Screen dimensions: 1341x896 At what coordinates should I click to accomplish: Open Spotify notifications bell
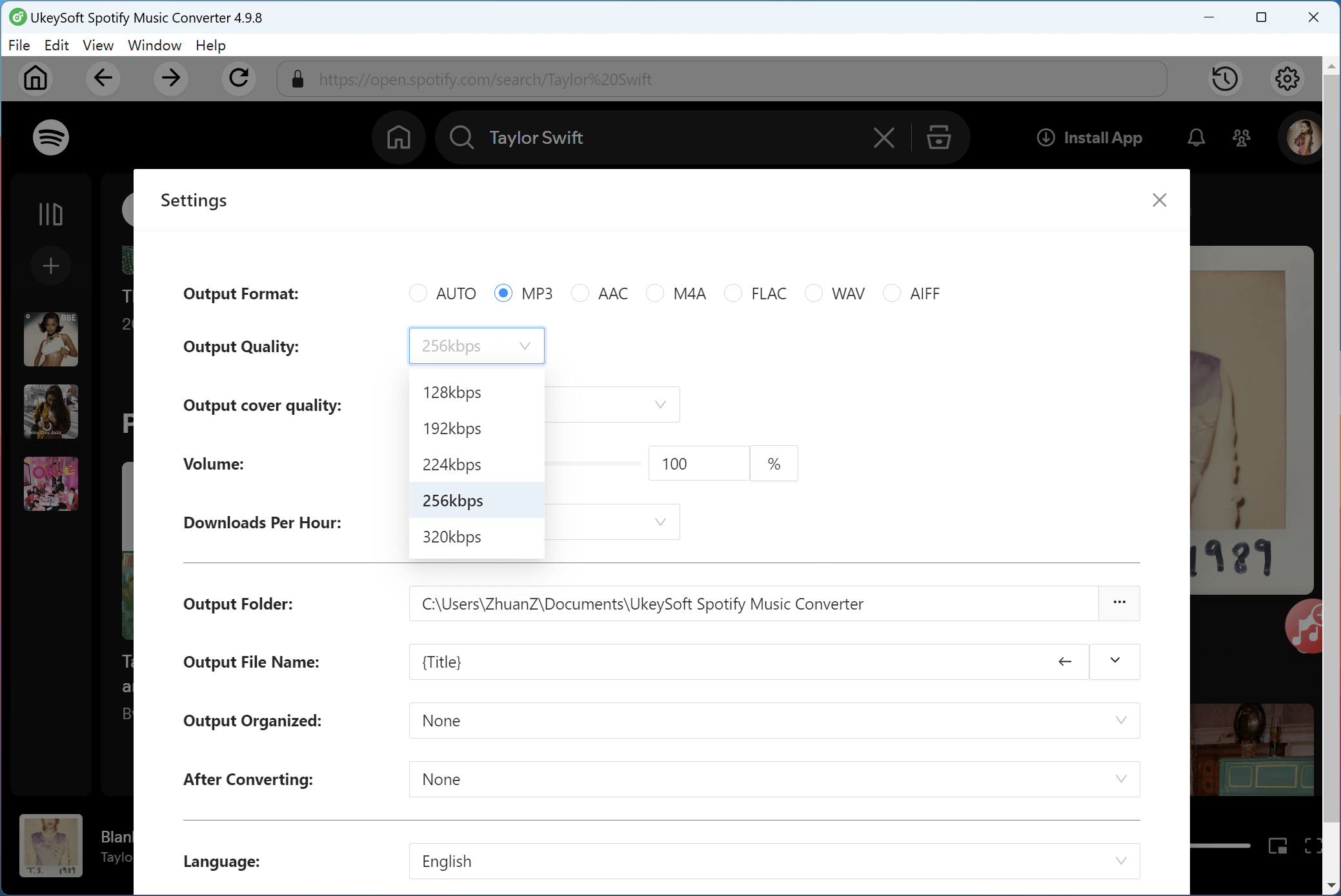coord(1196,137)
